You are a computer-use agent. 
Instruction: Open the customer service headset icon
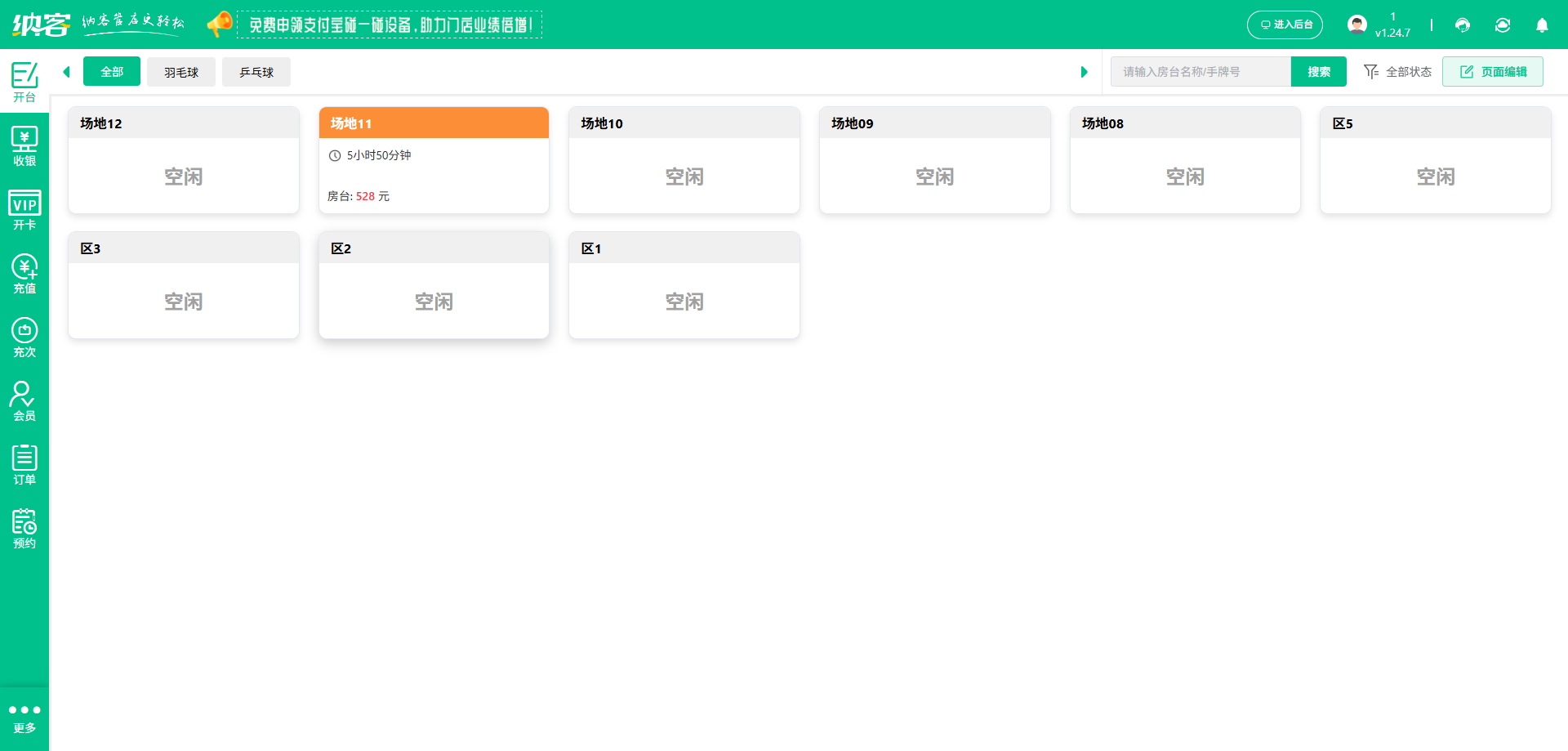[1462, 25]
